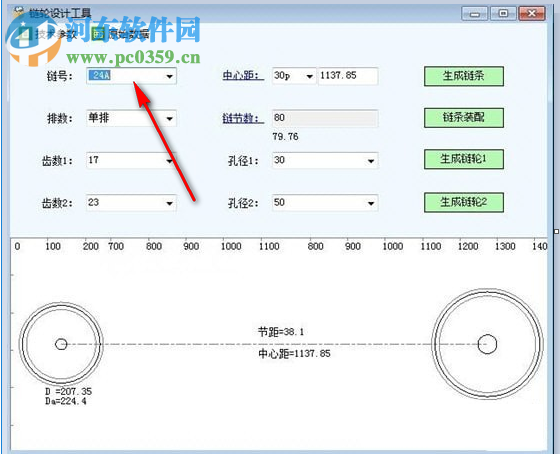The image size is (560, 454).
Task: Click the 孔径1: field label
Action: tap(244, 161)
